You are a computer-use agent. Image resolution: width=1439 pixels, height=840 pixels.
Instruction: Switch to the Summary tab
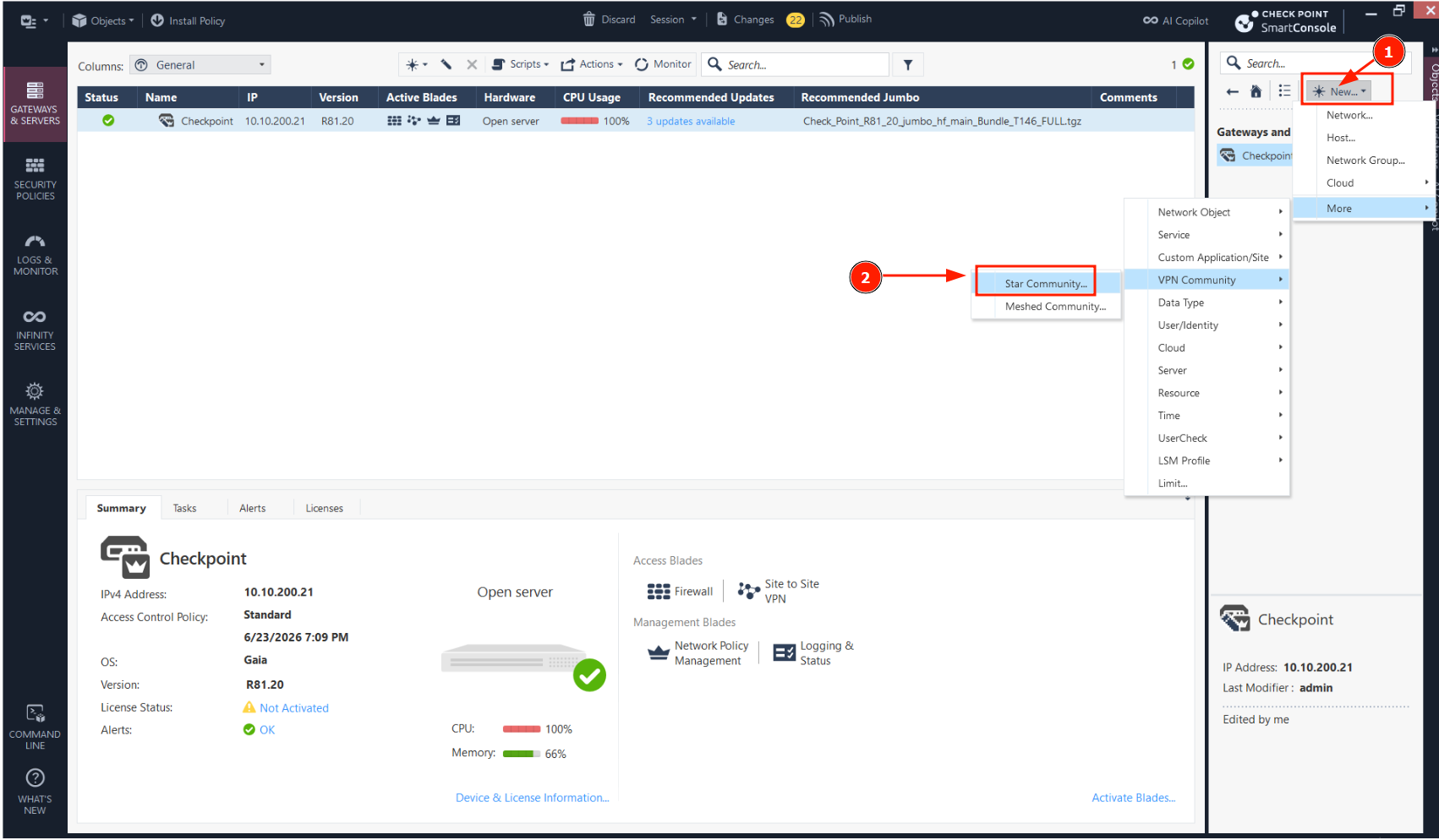click(121, 508)
